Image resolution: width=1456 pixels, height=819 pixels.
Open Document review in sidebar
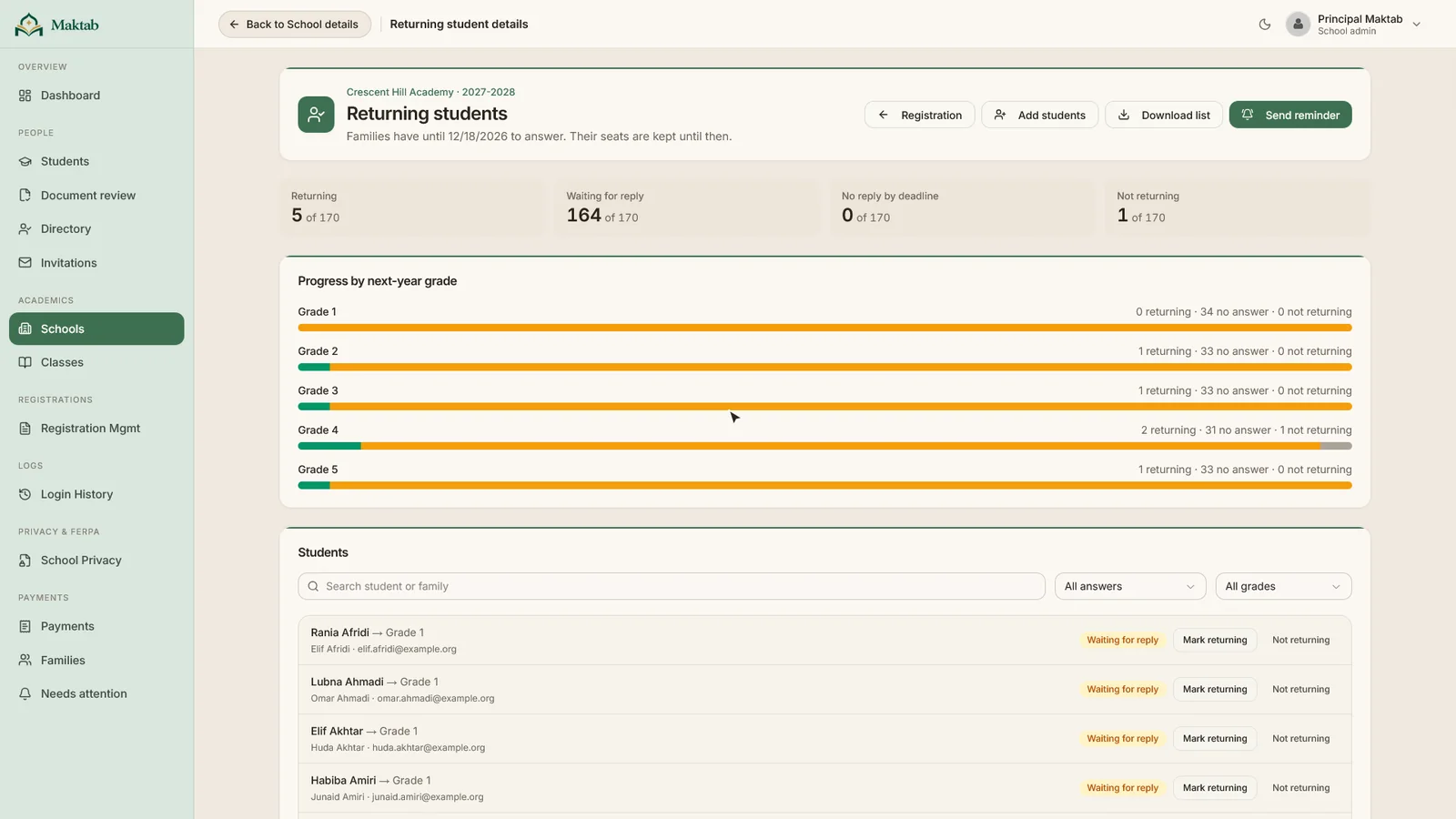click(x=96, y=196)
